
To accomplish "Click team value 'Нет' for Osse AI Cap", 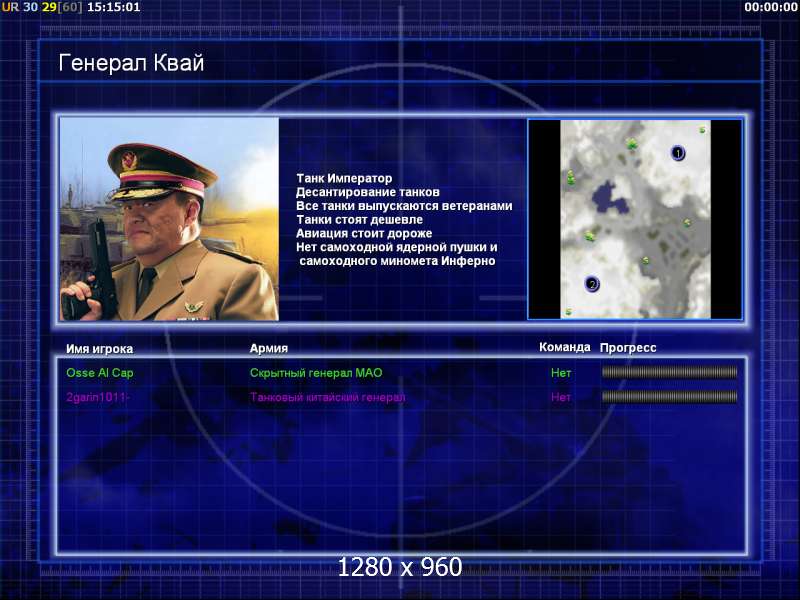I will pyautogui.click(x=561, y=373).
